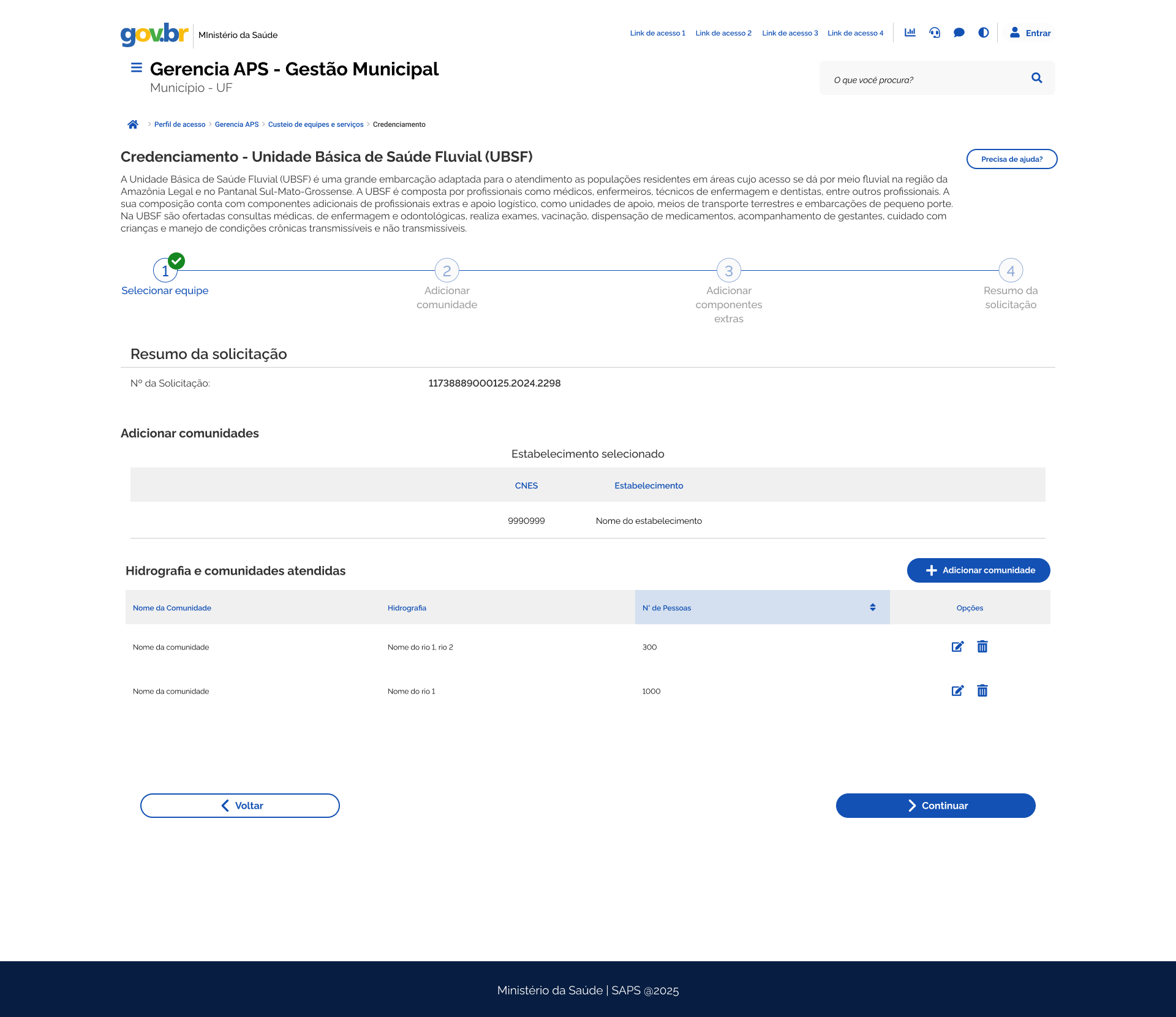
Task: Click the headset support icon
Action: [935, 32]
